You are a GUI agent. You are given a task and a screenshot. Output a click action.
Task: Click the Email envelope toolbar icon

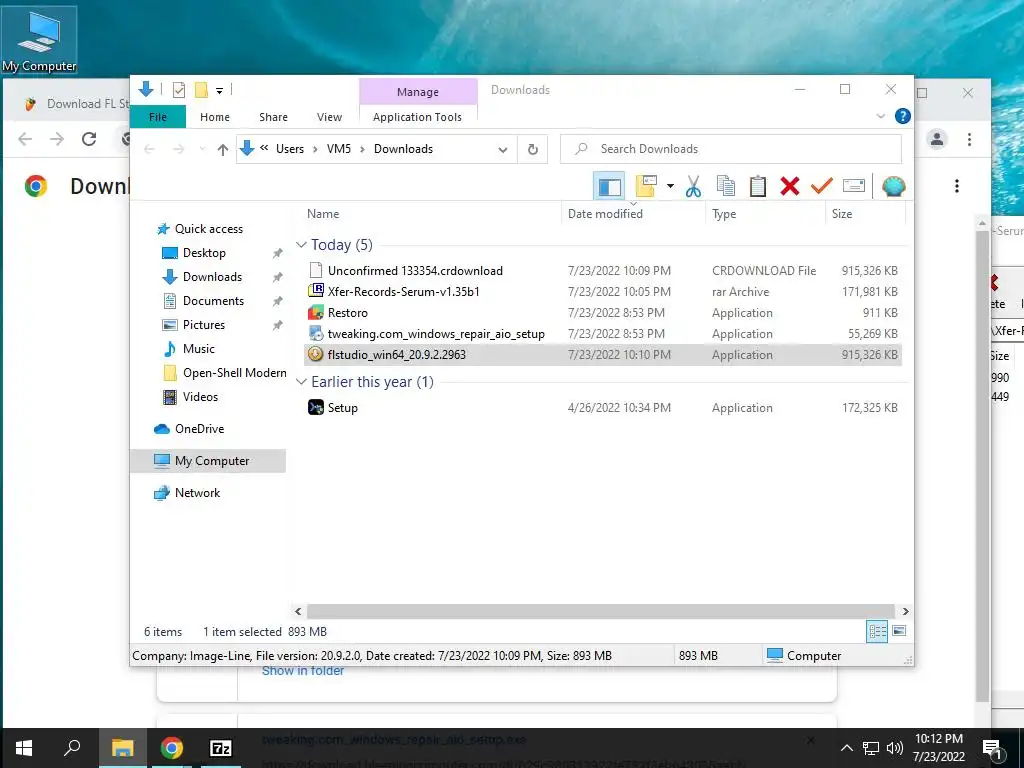(x=854, y=186)
